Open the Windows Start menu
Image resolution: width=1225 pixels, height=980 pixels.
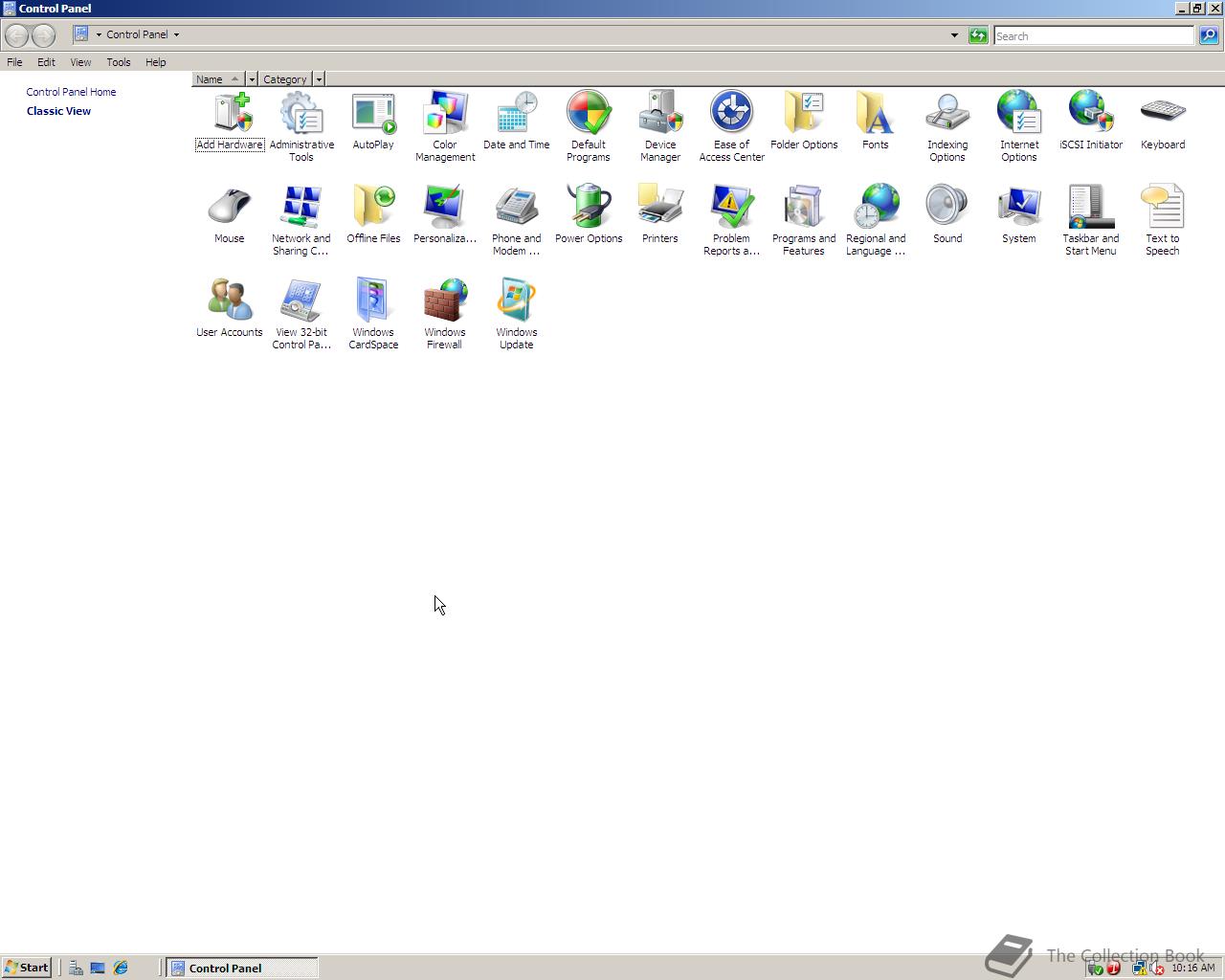click(x=26, y=968)
